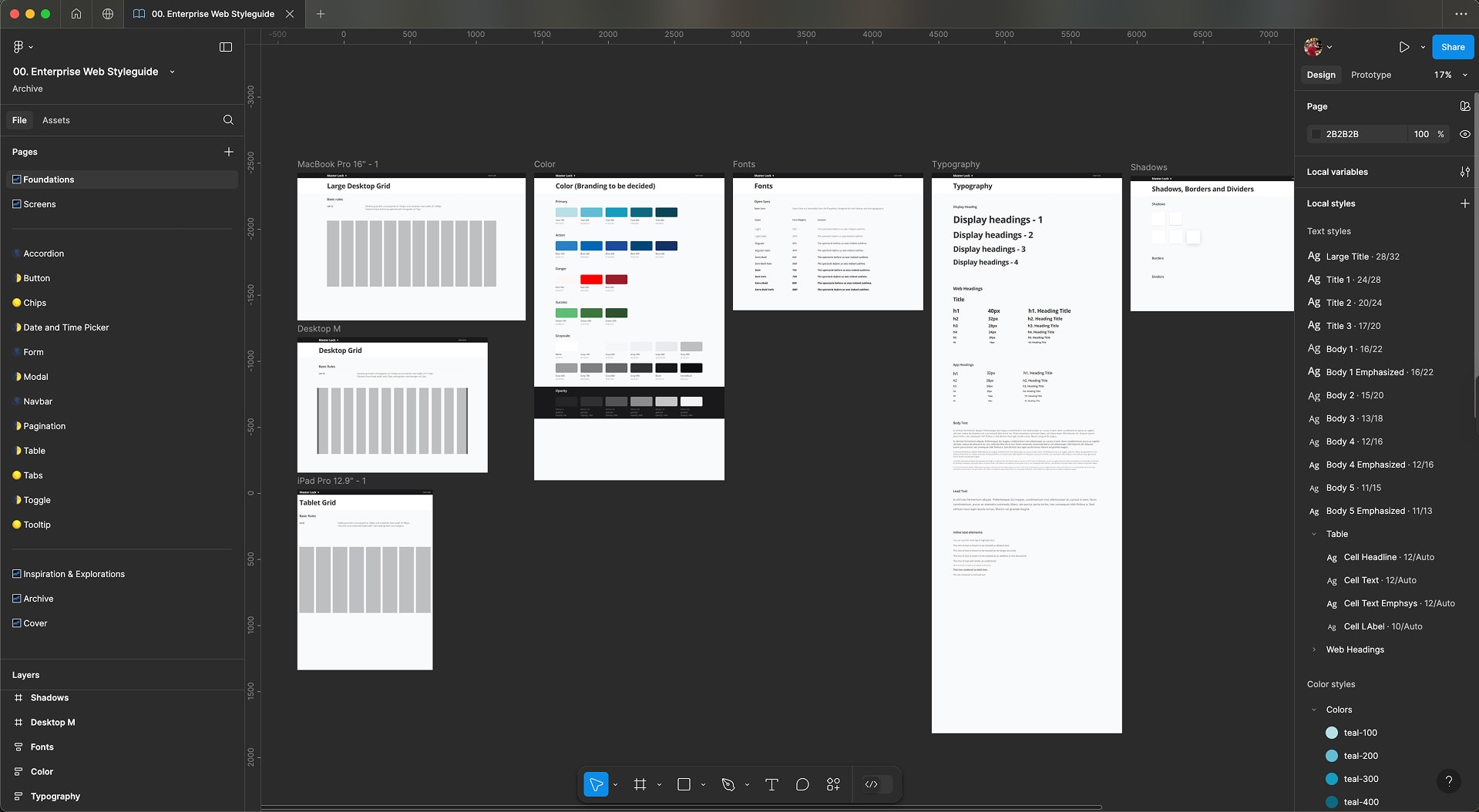Click the help question mark button

click(1449, 781)
